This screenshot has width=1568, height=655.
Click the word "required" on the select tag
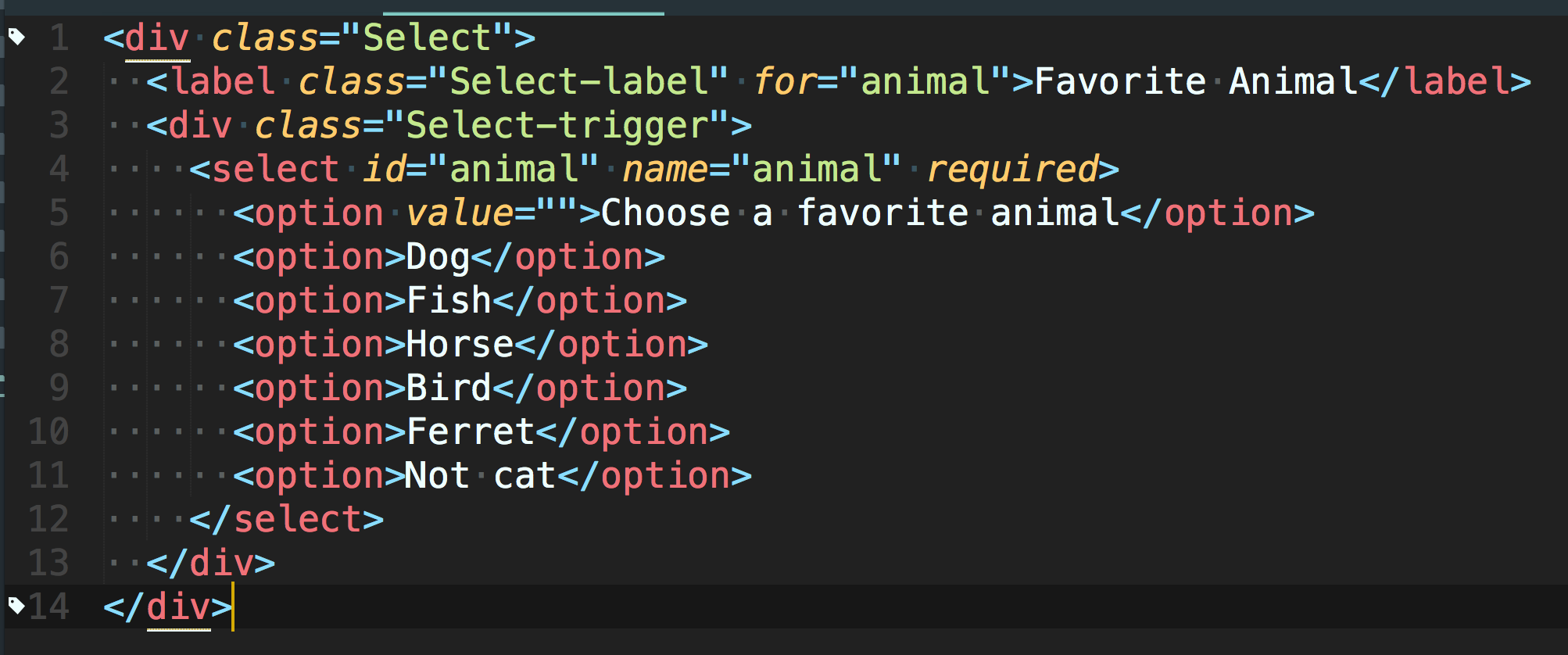coord(1013,169)
